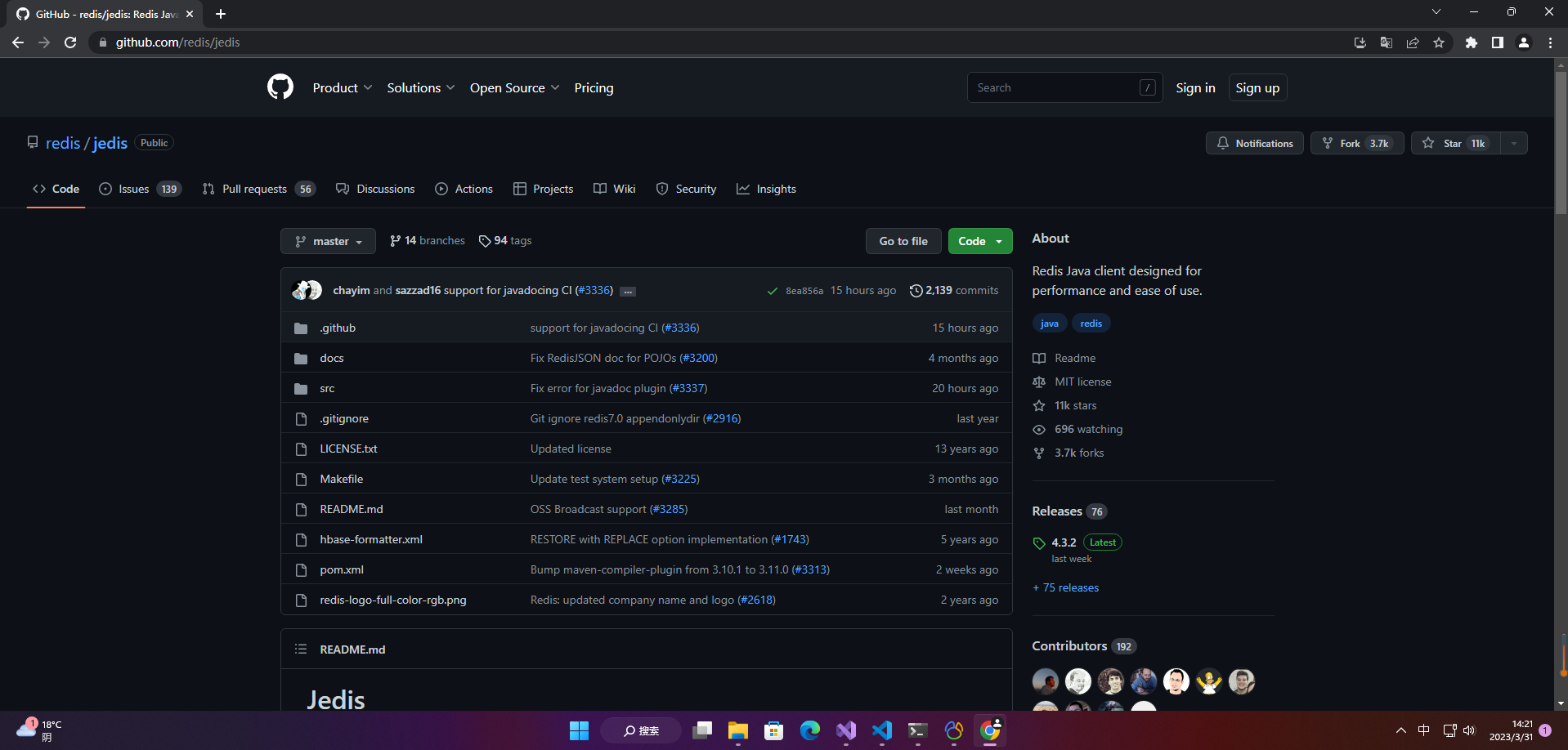This screenshot has height=750, width=1568.
Task: Open the Chrome tab search chevron
Action: point(1436,12)
